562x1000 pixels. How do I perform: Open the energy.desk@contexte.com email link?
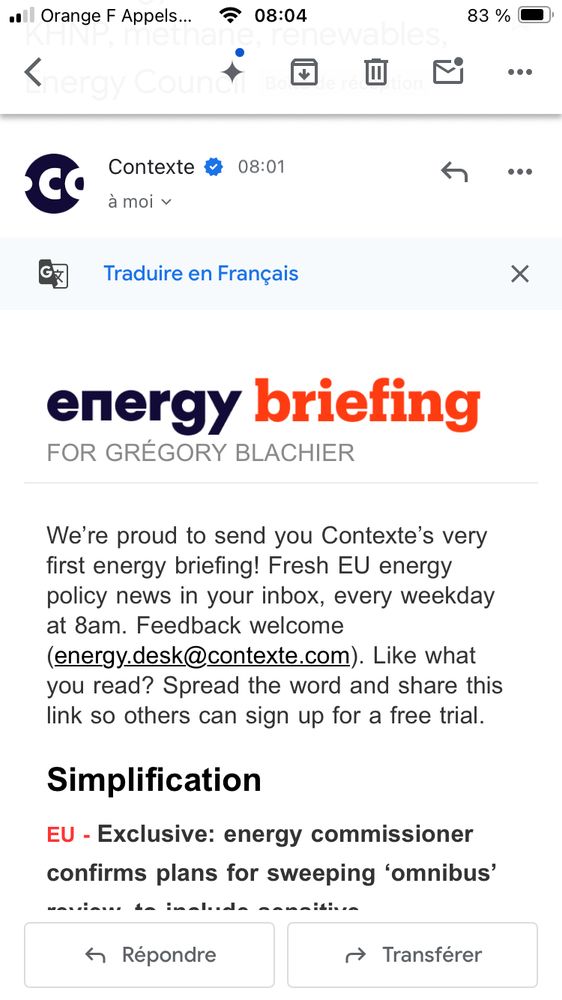click(202, 656)
